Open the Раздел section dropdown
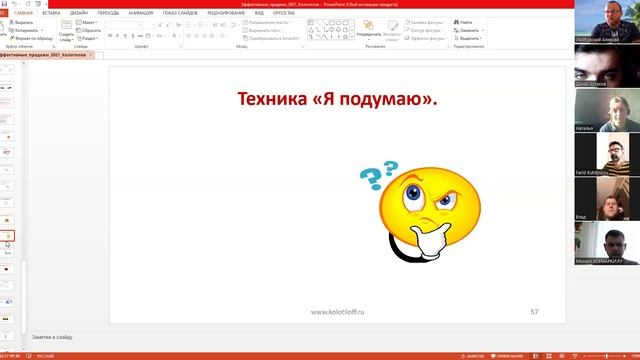The image size is (640, 360). coord(87,38)
